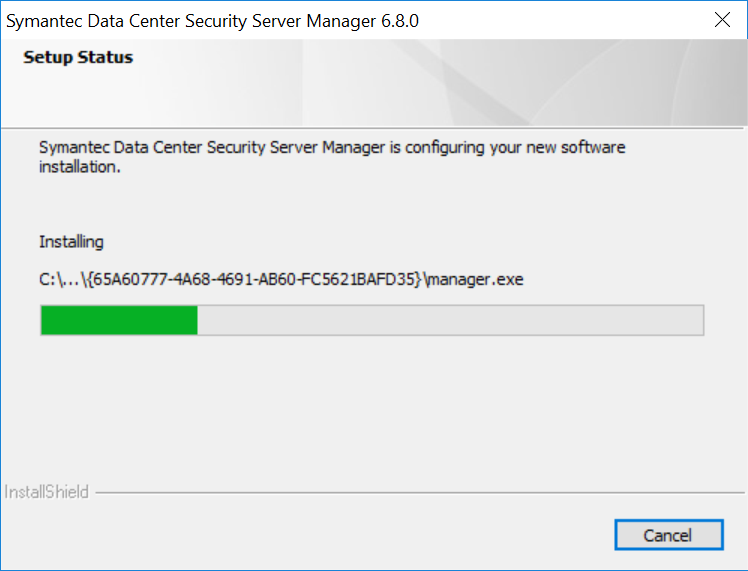Click the green filled part of progress bar
Viewport: 748px width, 571px height.
[118, 320]
